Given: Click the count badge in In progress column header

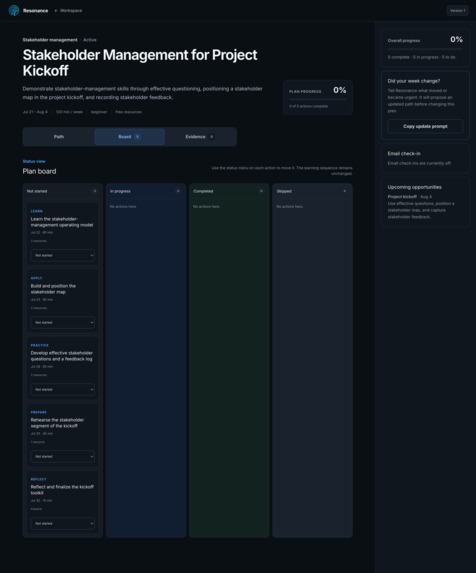Looking at the screenshot, I should click(x=178, y=191).
